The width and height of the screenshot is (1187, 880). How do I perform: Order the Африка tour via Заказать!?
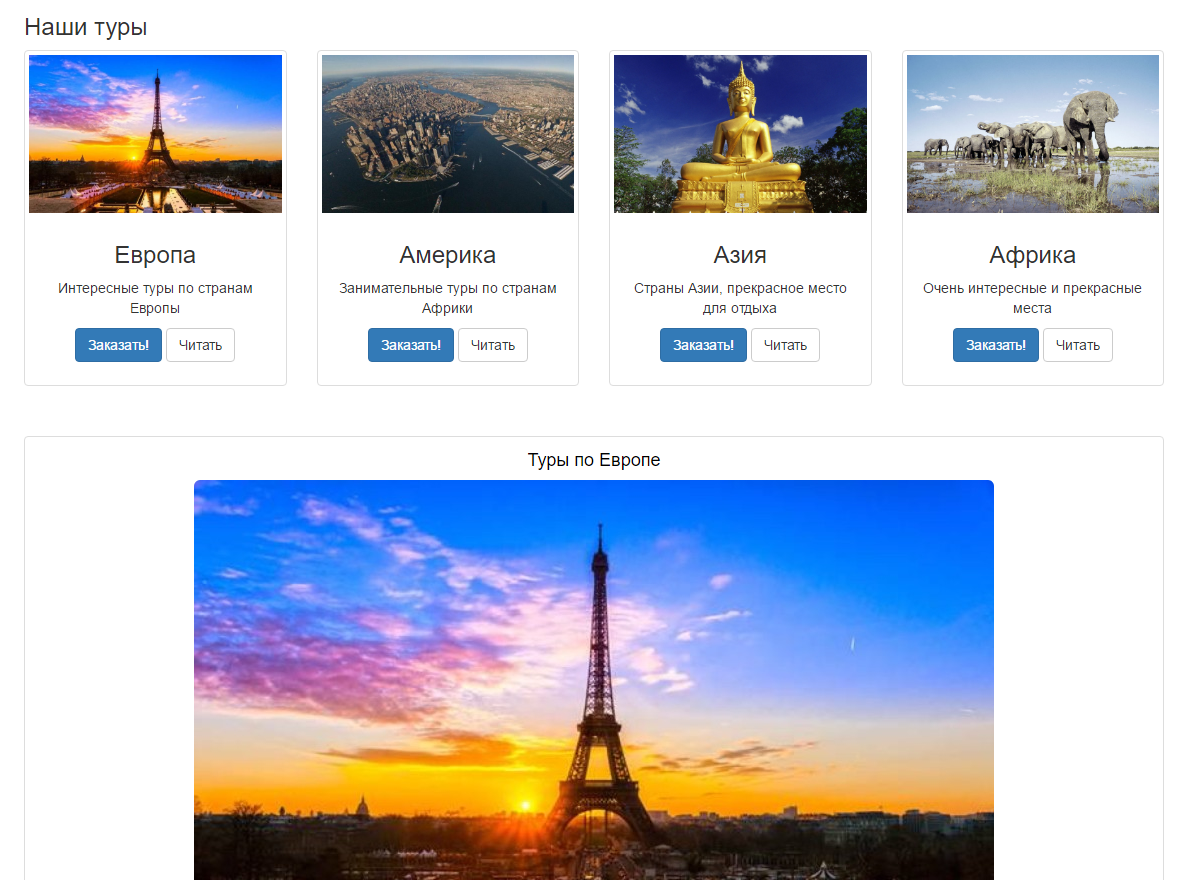pyautogui.click(x=995, y=345)
